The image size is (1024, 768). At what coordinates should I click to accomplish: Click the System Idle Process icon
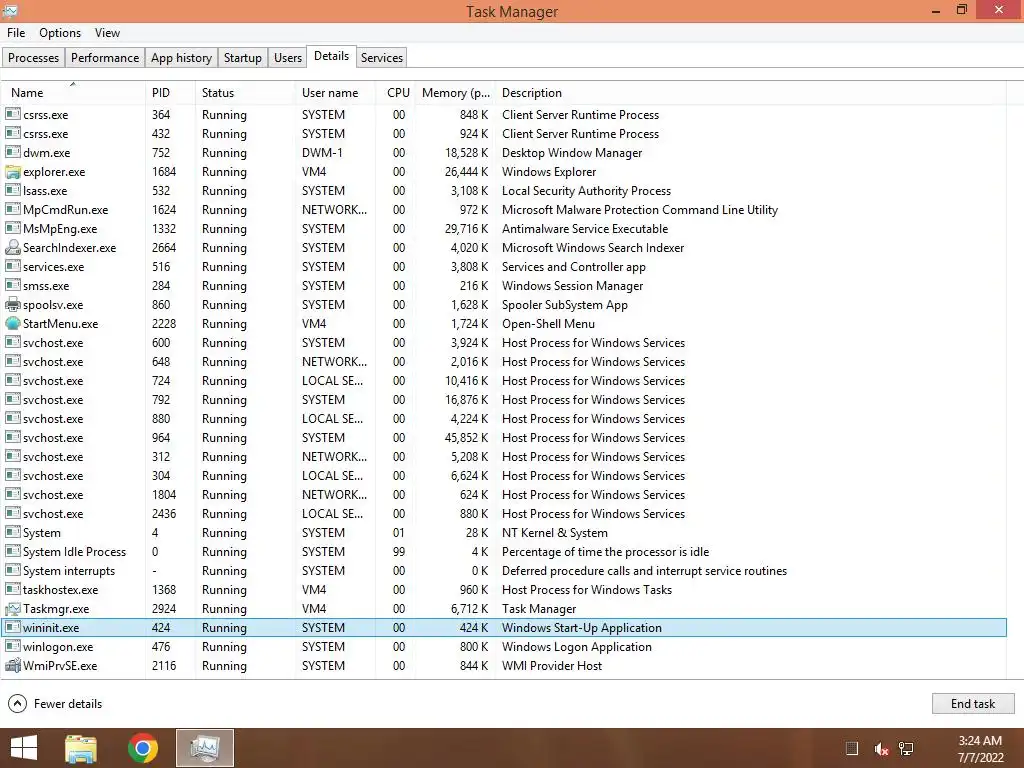coord(12,552)
